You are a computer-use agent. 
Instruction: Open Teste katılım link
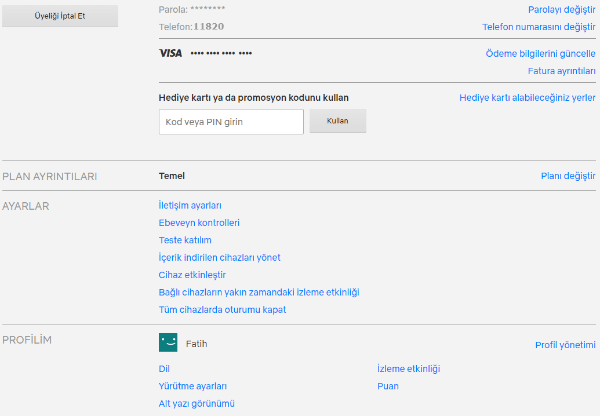click(185, 240)
